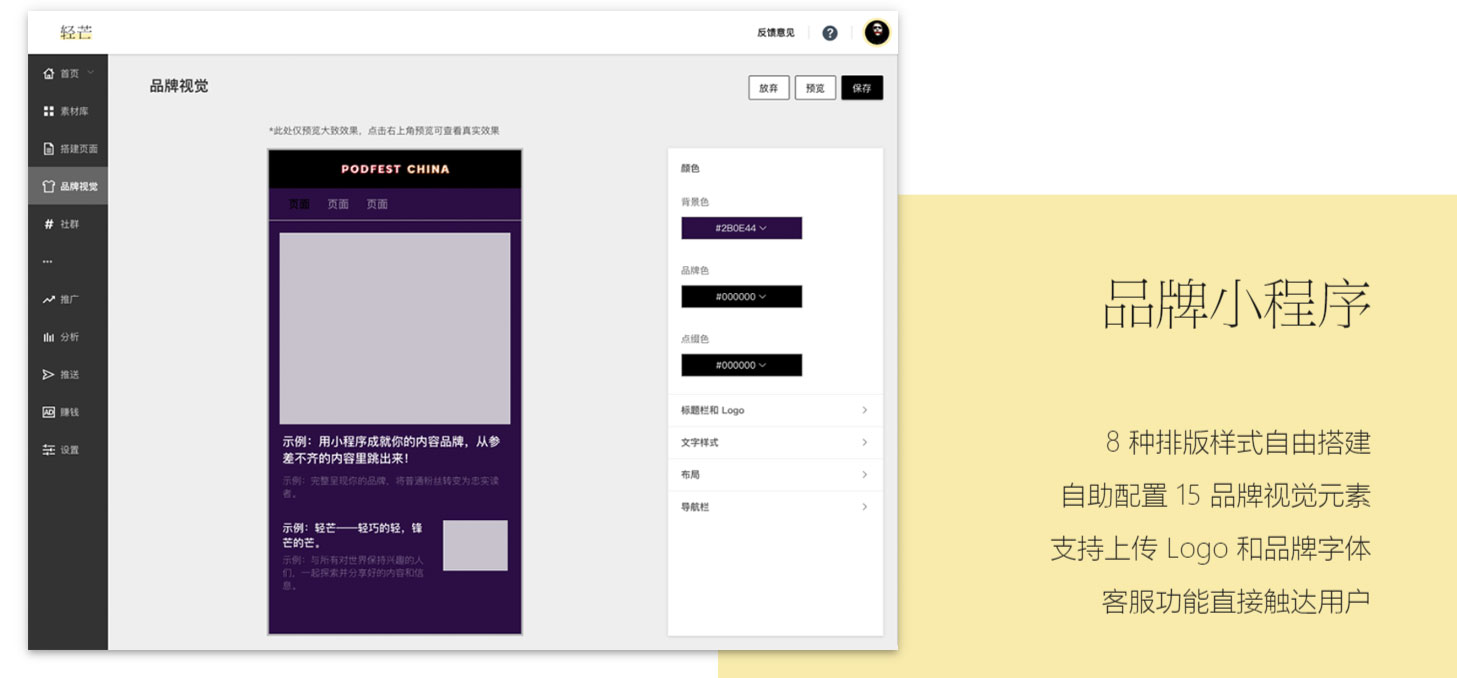The height and width of the screenshot is (678, 1457).
Task: Click the 预览 preview button
Action: [815, 88]
